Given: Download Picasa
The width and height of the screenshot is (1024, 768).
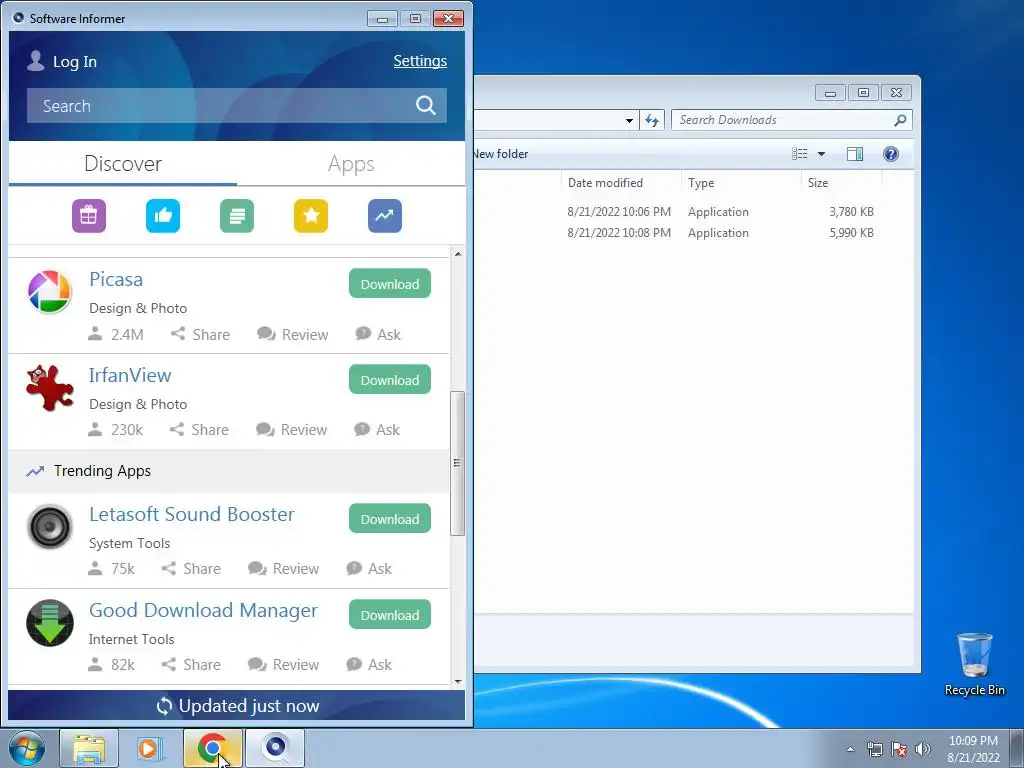Looking at the screenshot, I should (x=390, y=283).
